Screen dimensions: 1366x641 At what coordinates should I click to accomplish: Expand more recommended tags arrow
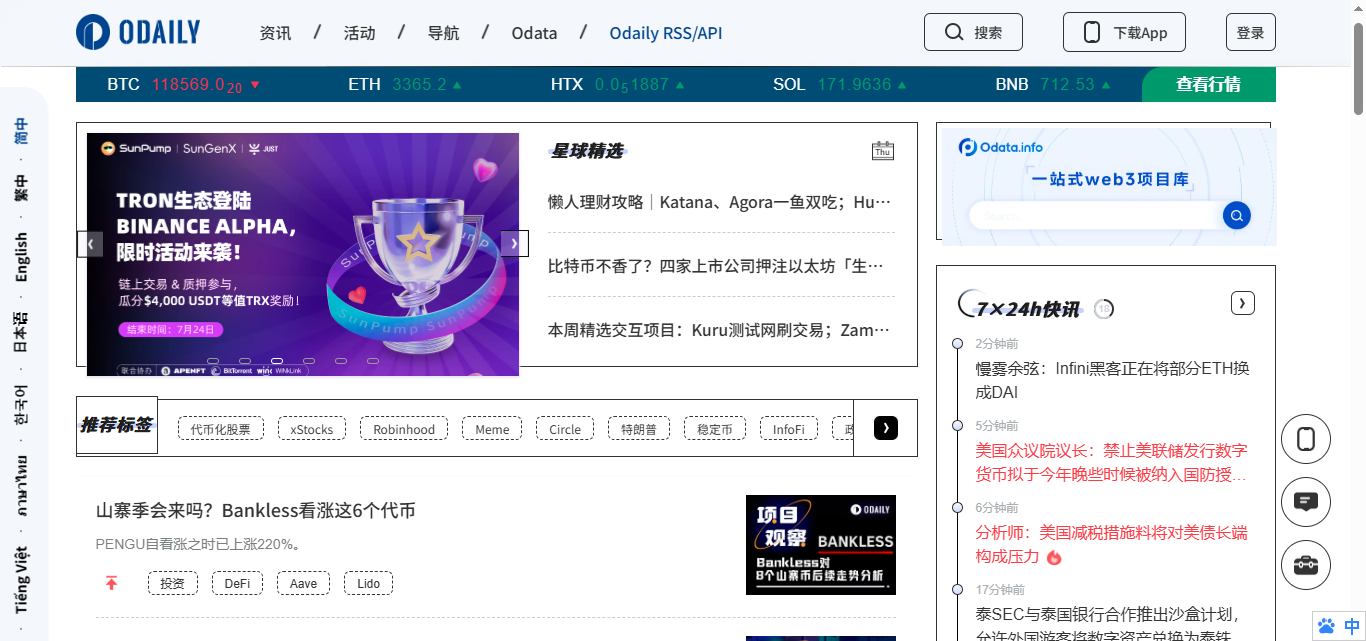[886, 428]
